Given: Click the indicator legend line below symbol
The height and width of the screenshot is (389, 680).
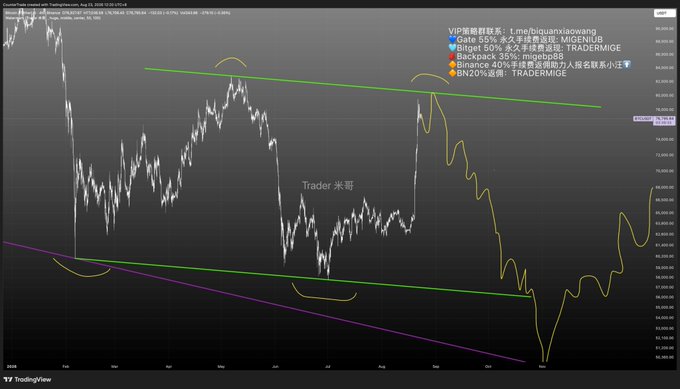Looking at the screenshot, I should pos(53,18).
